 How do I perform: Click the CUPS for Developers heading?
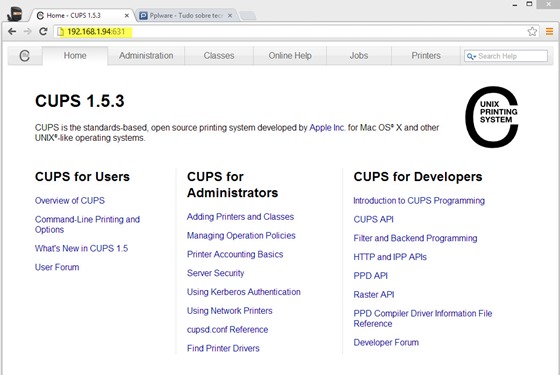coord(418,177)
